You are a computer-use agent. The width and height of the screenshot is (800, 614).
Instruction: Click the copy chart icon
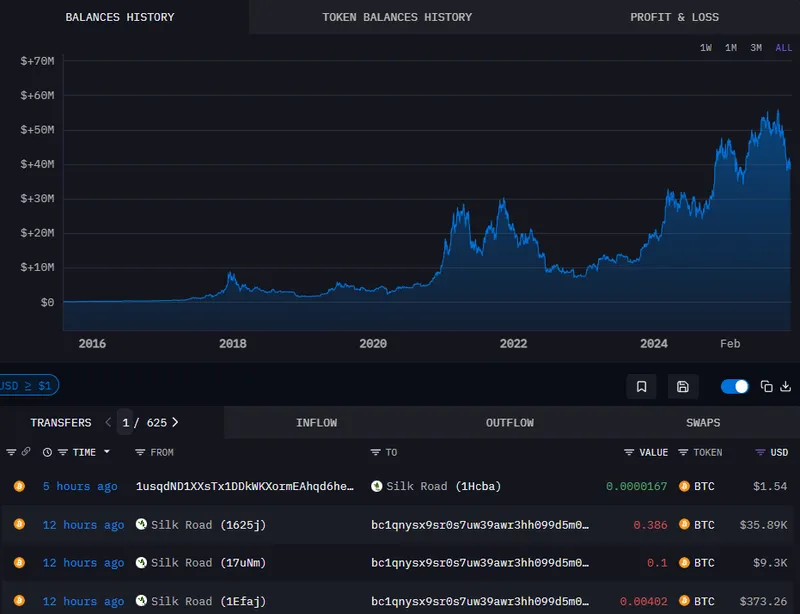[x=766, y=385]
